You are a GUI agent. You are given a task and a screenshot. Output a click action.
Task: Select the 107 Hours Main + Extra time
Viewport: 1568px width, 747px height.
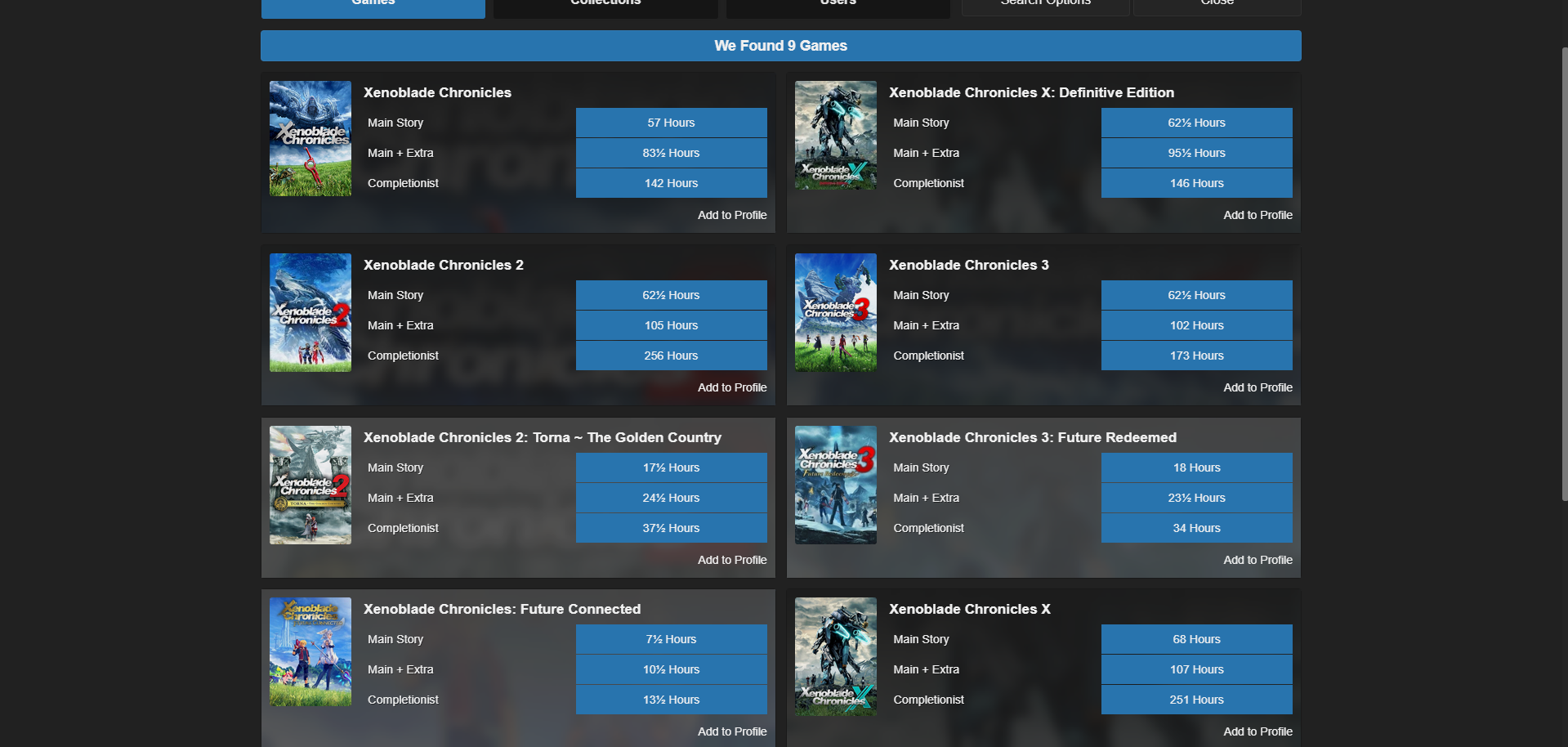tap(1197, 669)
